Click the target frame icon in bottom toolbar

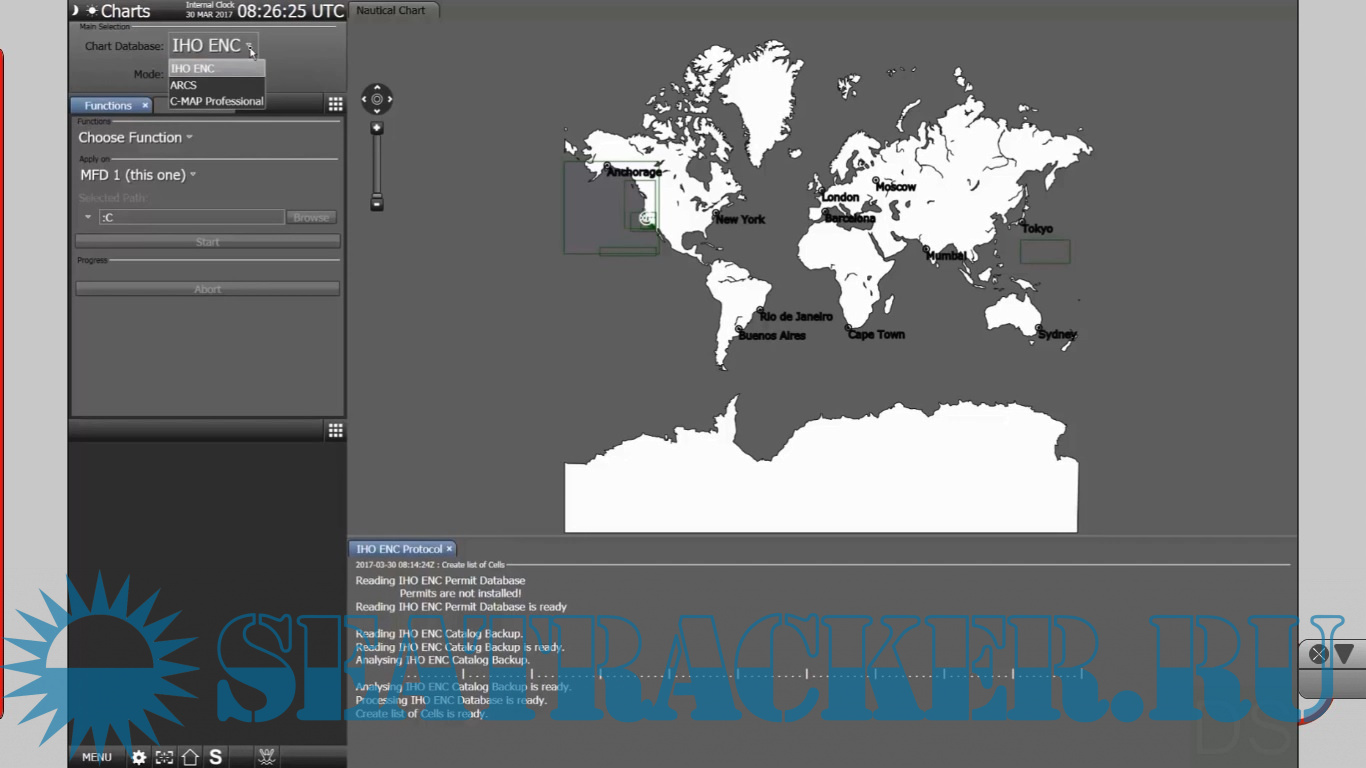(164, 757)
